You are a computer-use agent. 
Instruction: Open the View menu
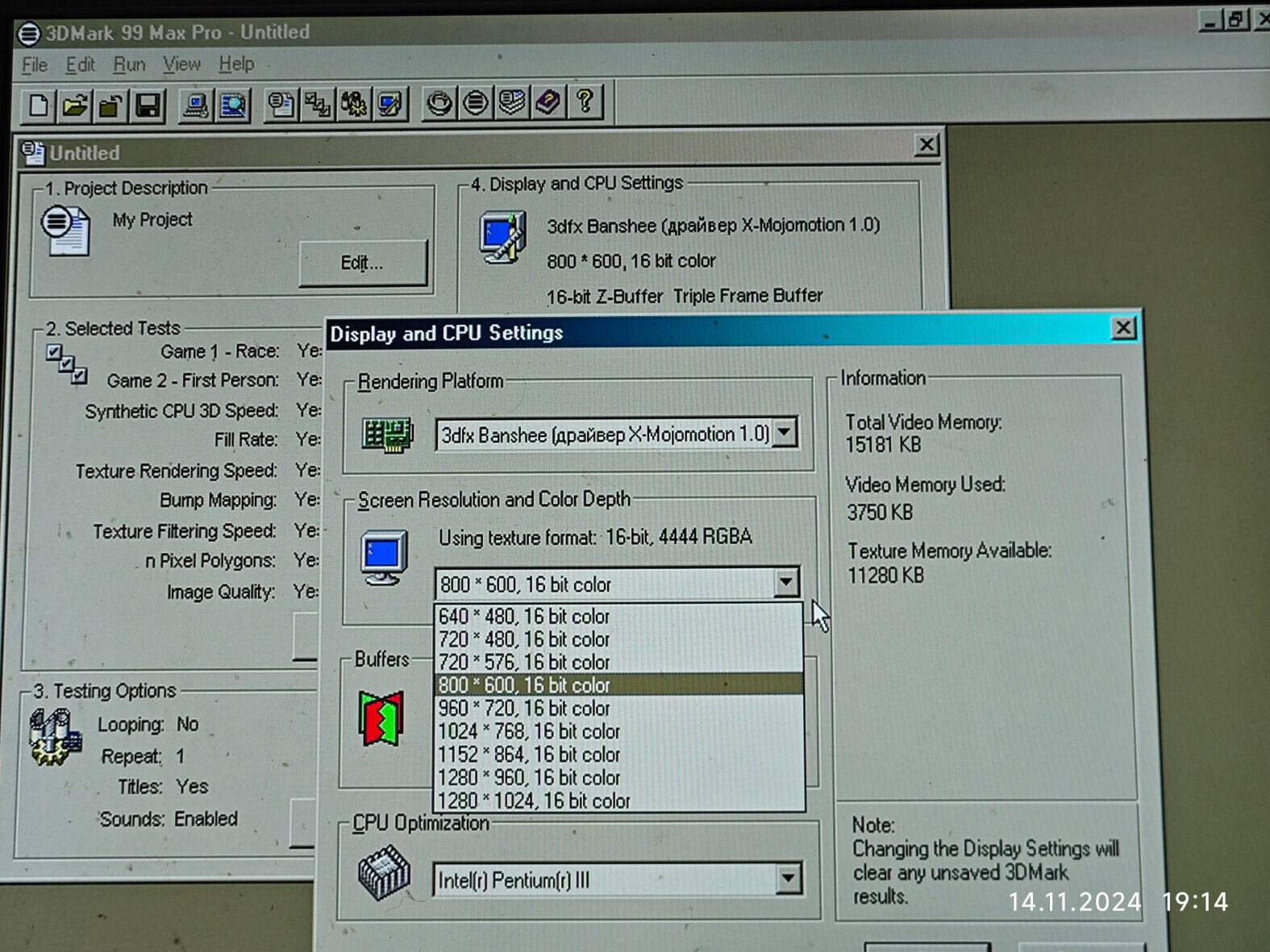tap(181, 64)
